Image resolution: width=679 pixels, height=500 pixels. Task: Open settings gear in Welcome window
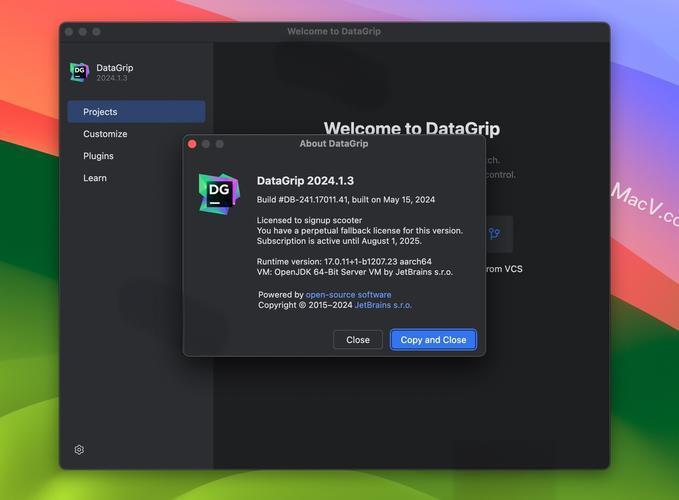click(x=79, y=450)
